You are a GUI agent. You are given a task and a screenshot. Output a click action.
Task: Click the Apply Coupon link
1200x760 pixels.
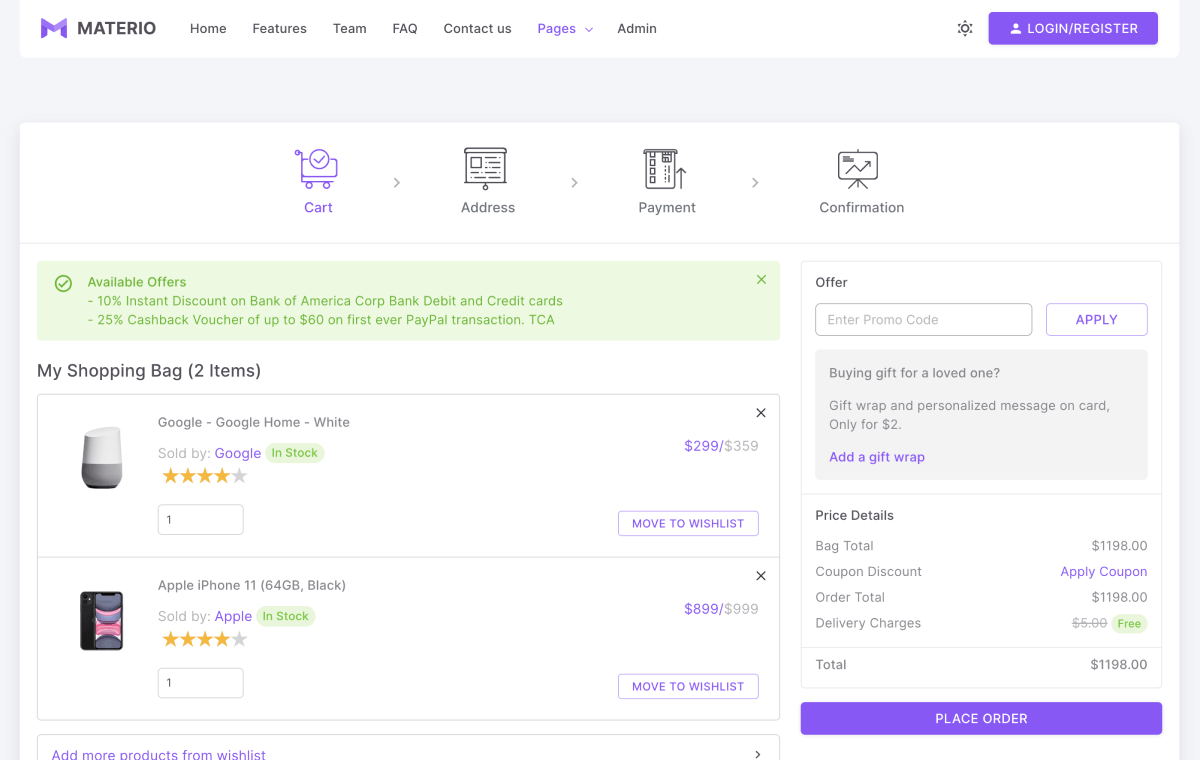tap(1104, 572)
